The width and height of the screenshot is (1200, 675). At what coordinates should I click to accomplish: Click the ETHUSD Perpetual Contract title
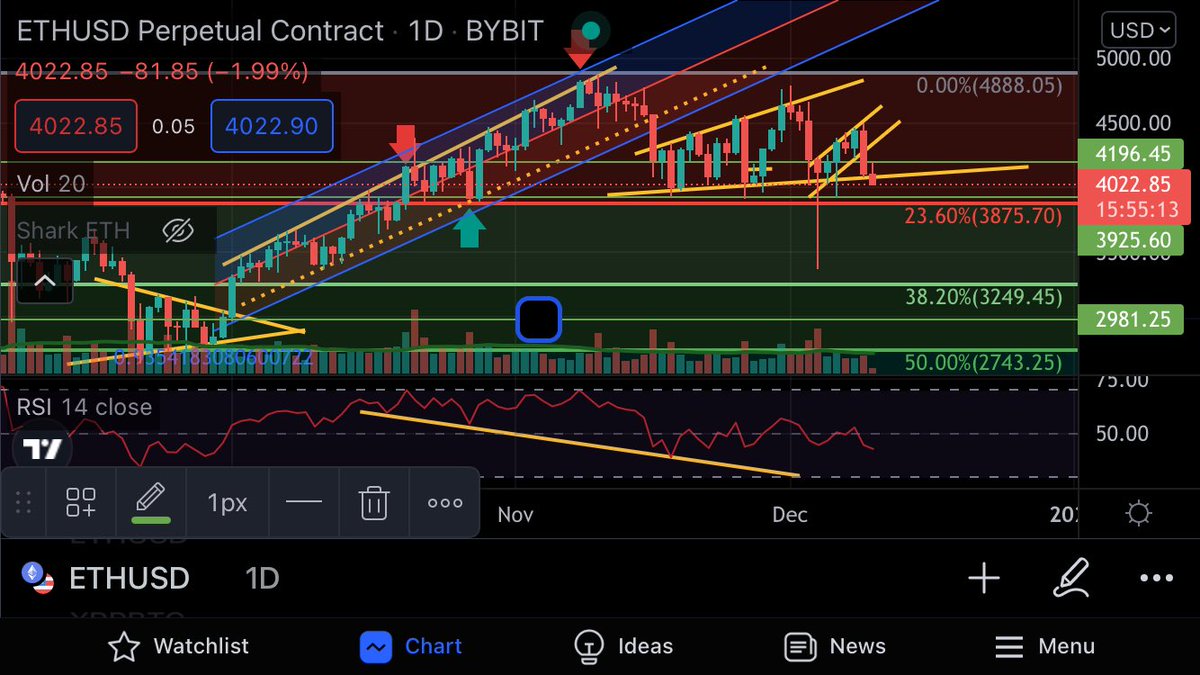pos(200,31)
